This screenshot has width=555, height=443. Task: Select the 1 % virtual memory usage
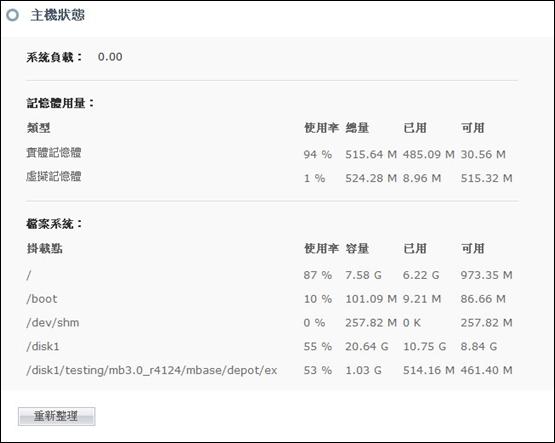pos(314,178)
